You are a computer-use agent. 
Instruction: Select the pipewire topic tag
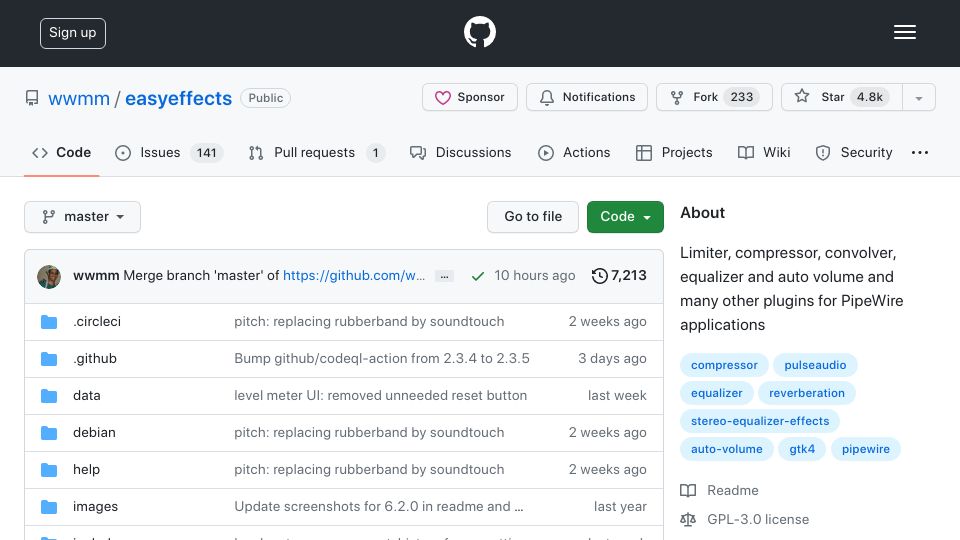point(865,449)
